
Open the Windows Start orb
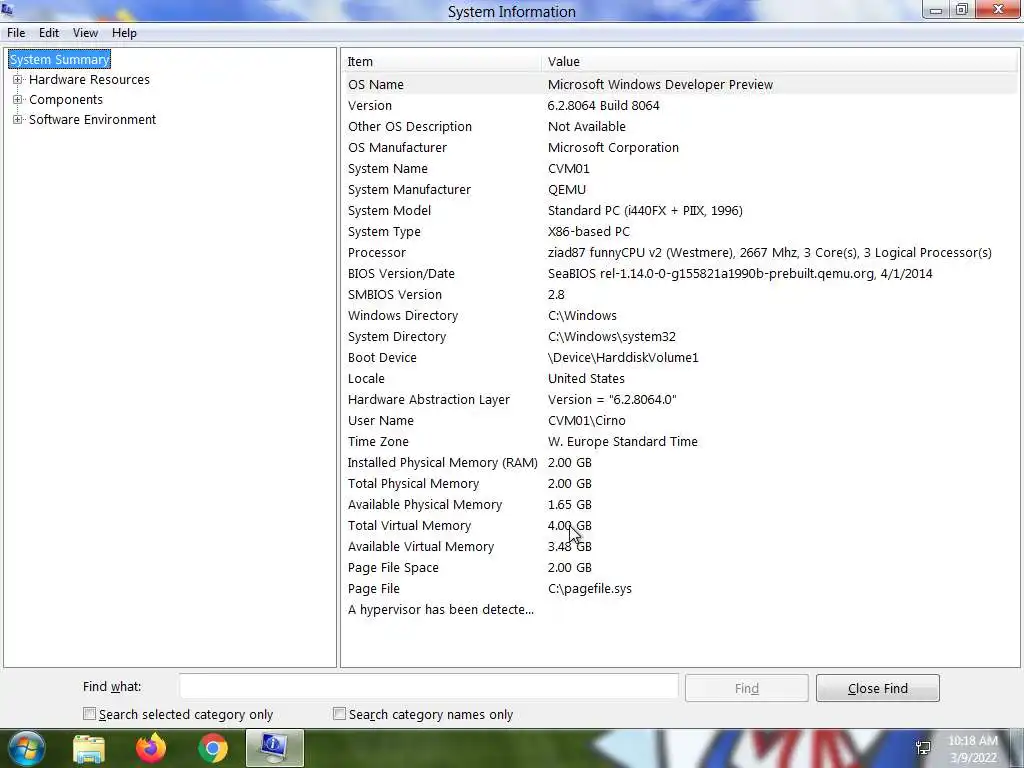pyautogui.click(x=26, y=748)
